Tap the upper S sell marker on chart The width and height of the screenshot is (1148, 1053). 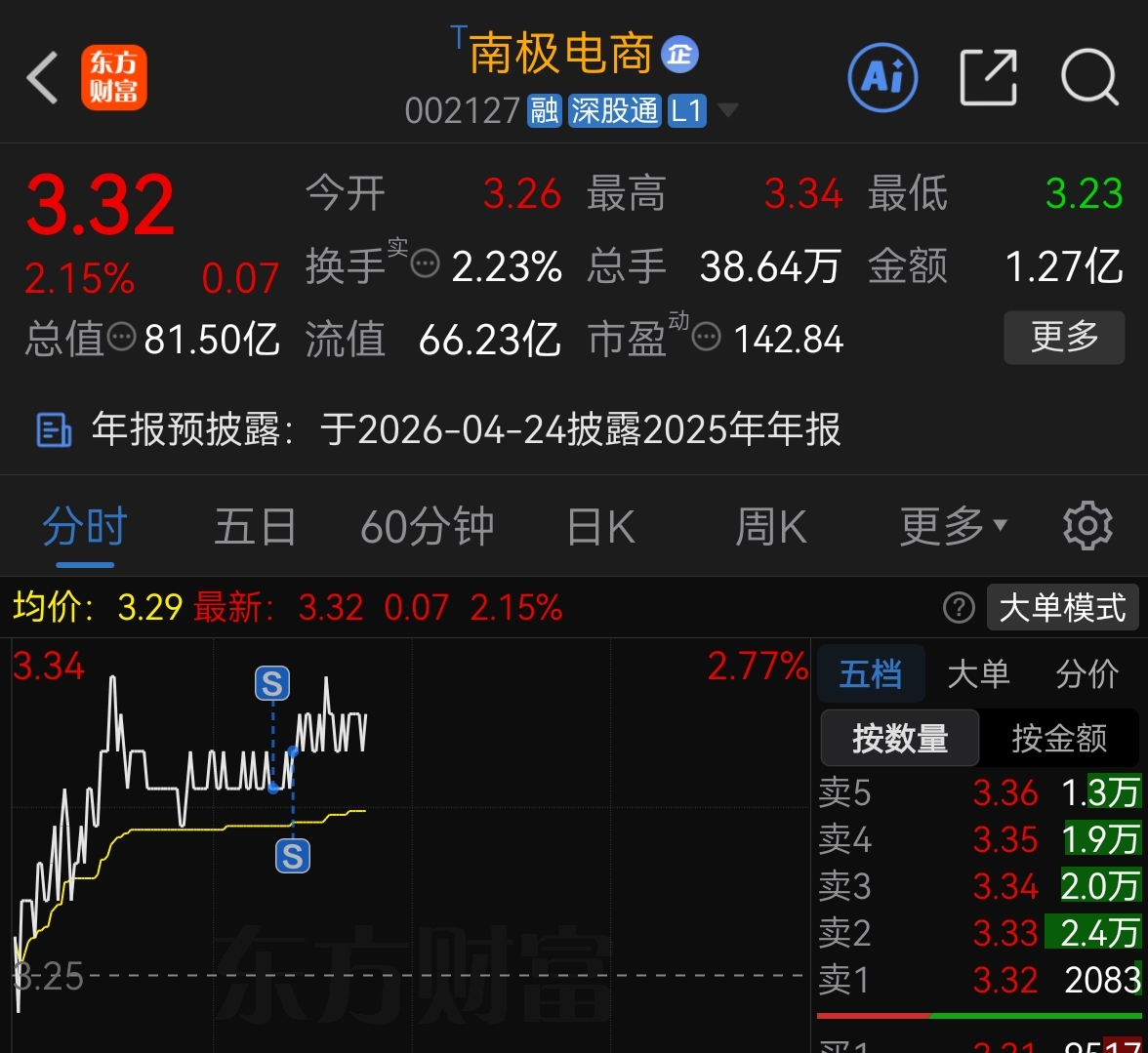(x=272, y=684)
